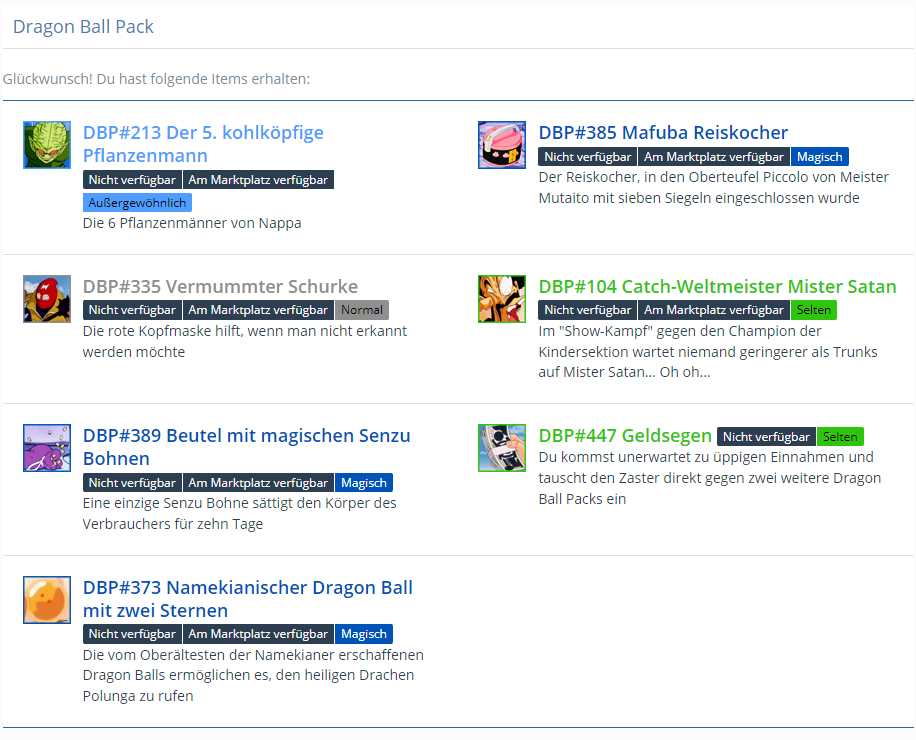Click Magisch badge under Mafuba Reiskocher

819,157
